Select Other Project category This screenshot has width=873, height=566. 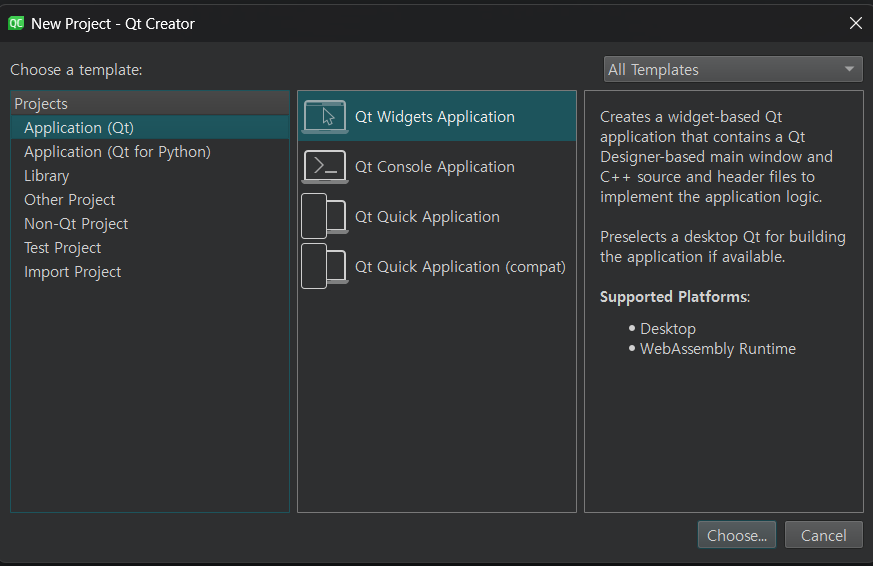tap(150, 199)
